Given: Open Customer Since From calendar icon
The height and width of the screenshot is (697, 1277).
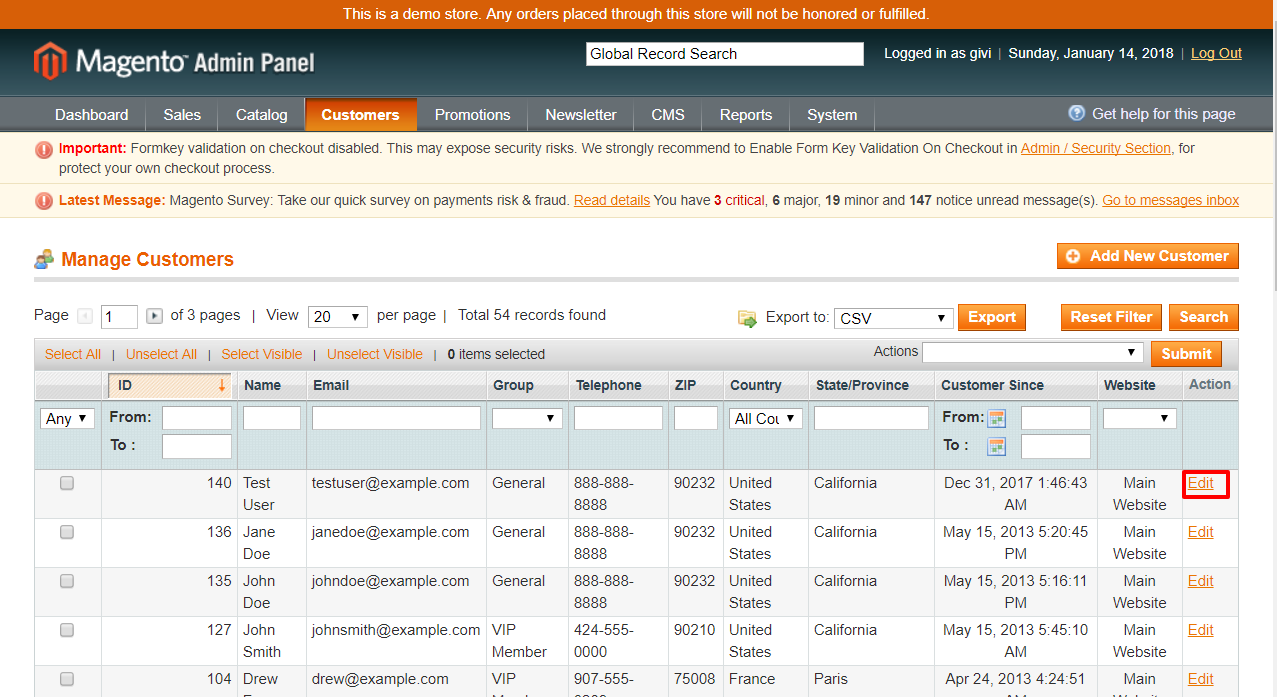Looking at the screenshot, I should (x=996, y=418).
